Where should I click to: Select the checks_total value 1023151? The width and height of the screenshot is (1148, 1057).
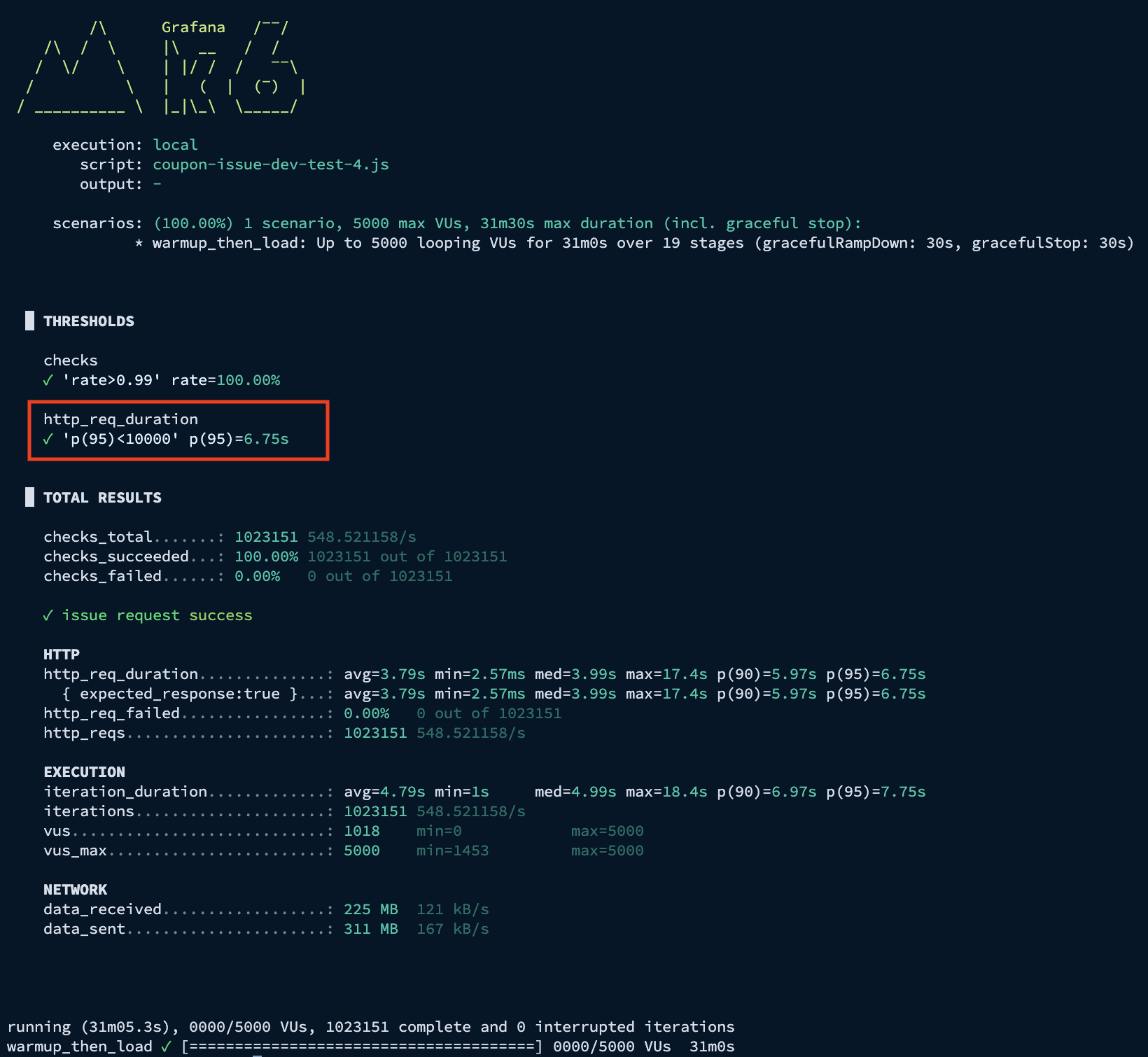click(x=266, y=537)
